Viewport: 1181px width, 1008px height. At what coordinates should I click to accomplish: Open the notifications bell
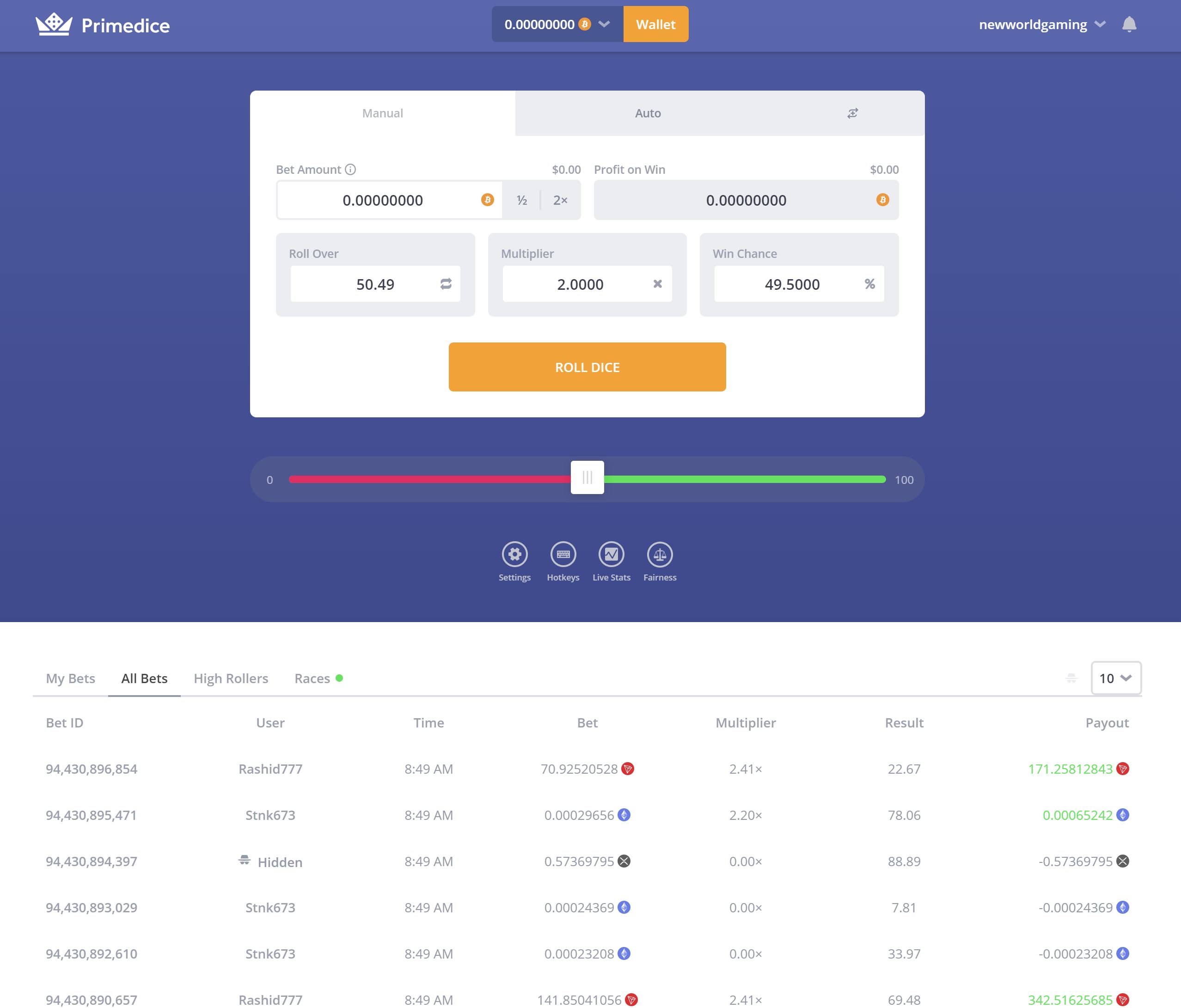click(1129, 24)
